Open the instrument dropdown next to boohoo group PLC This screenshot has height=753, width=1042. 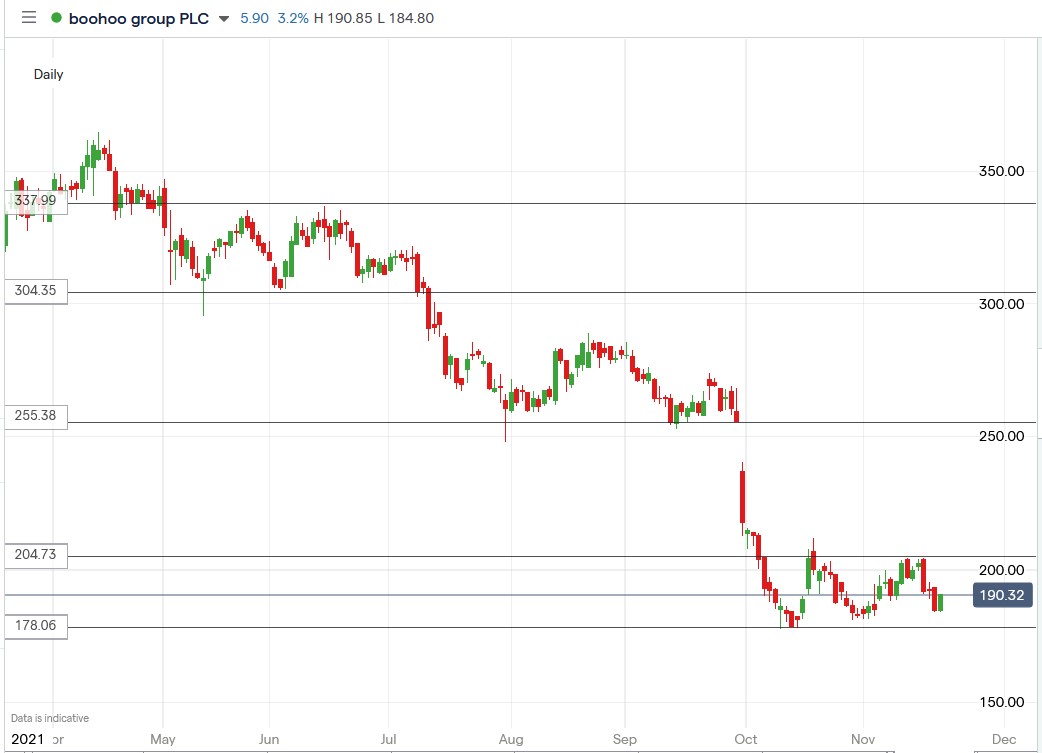point(222,17)
